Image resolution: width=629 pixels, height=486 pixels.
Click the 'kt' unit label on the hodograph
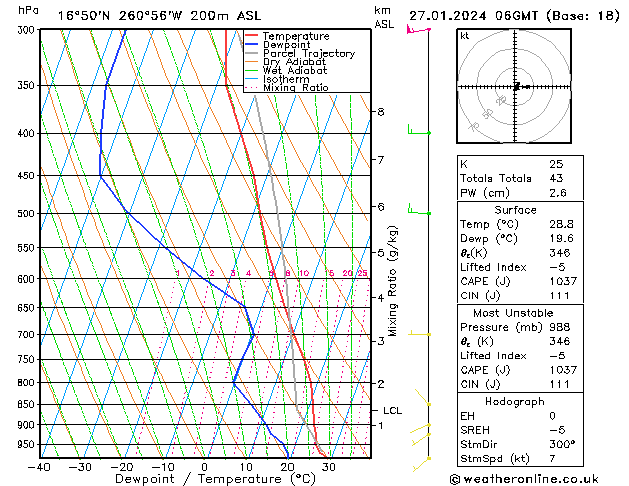465,36
